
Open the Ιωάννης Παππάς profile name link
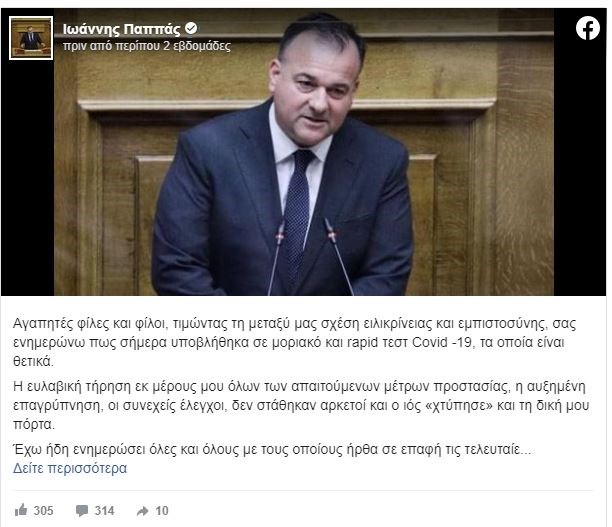coord(121,29)
